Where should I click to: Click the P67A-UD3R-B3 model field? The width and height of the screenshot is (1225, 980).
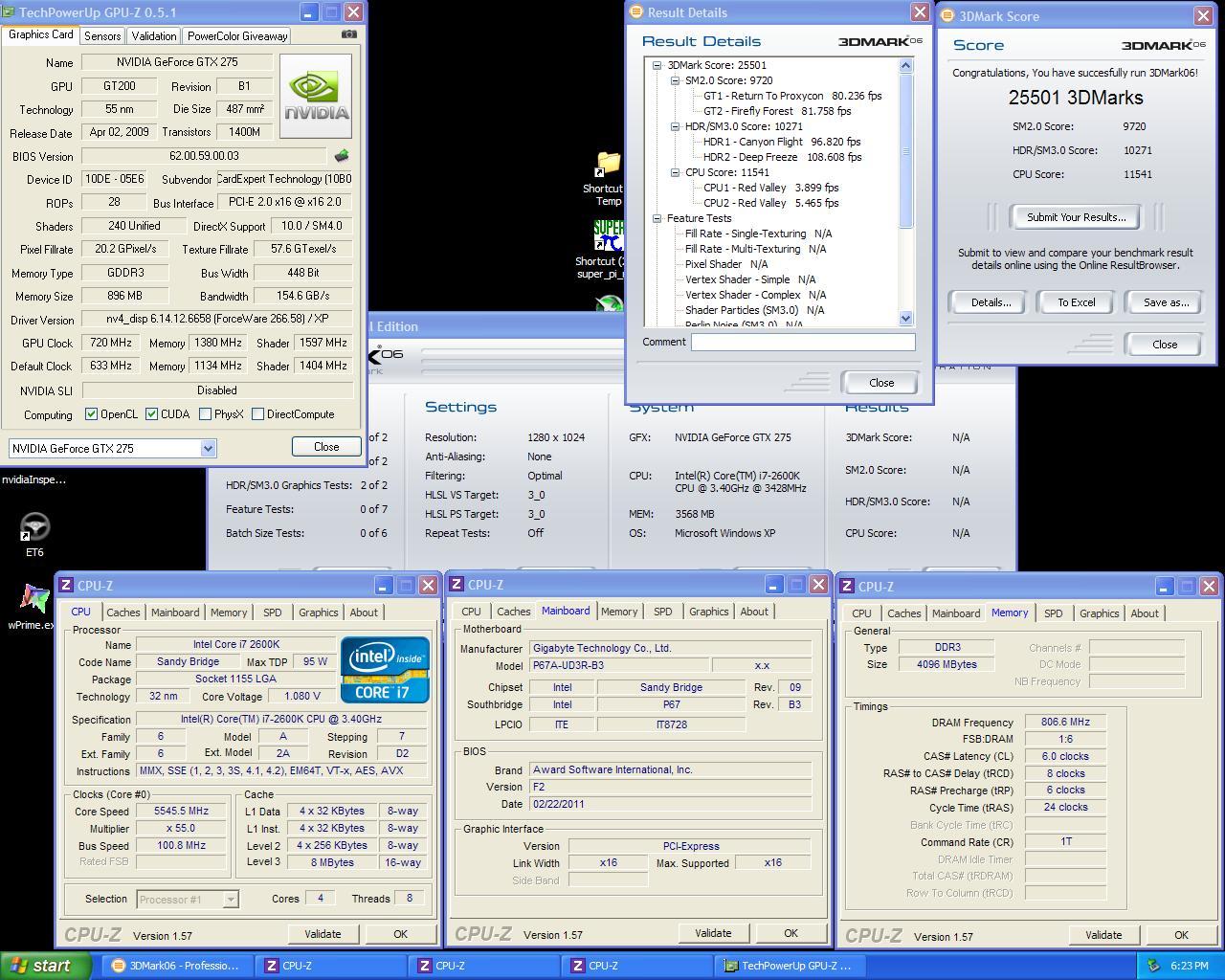[x=618, y=665]
